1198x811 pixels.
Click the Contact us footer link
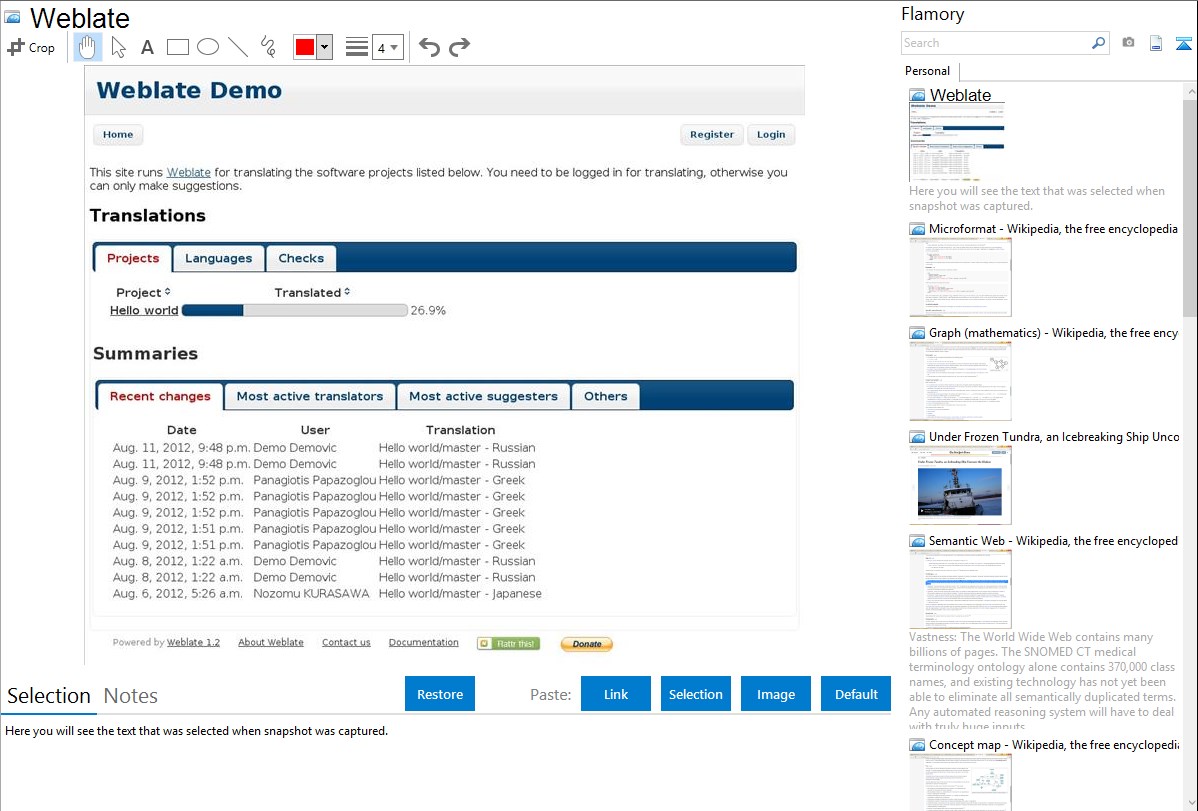(346, 643)
